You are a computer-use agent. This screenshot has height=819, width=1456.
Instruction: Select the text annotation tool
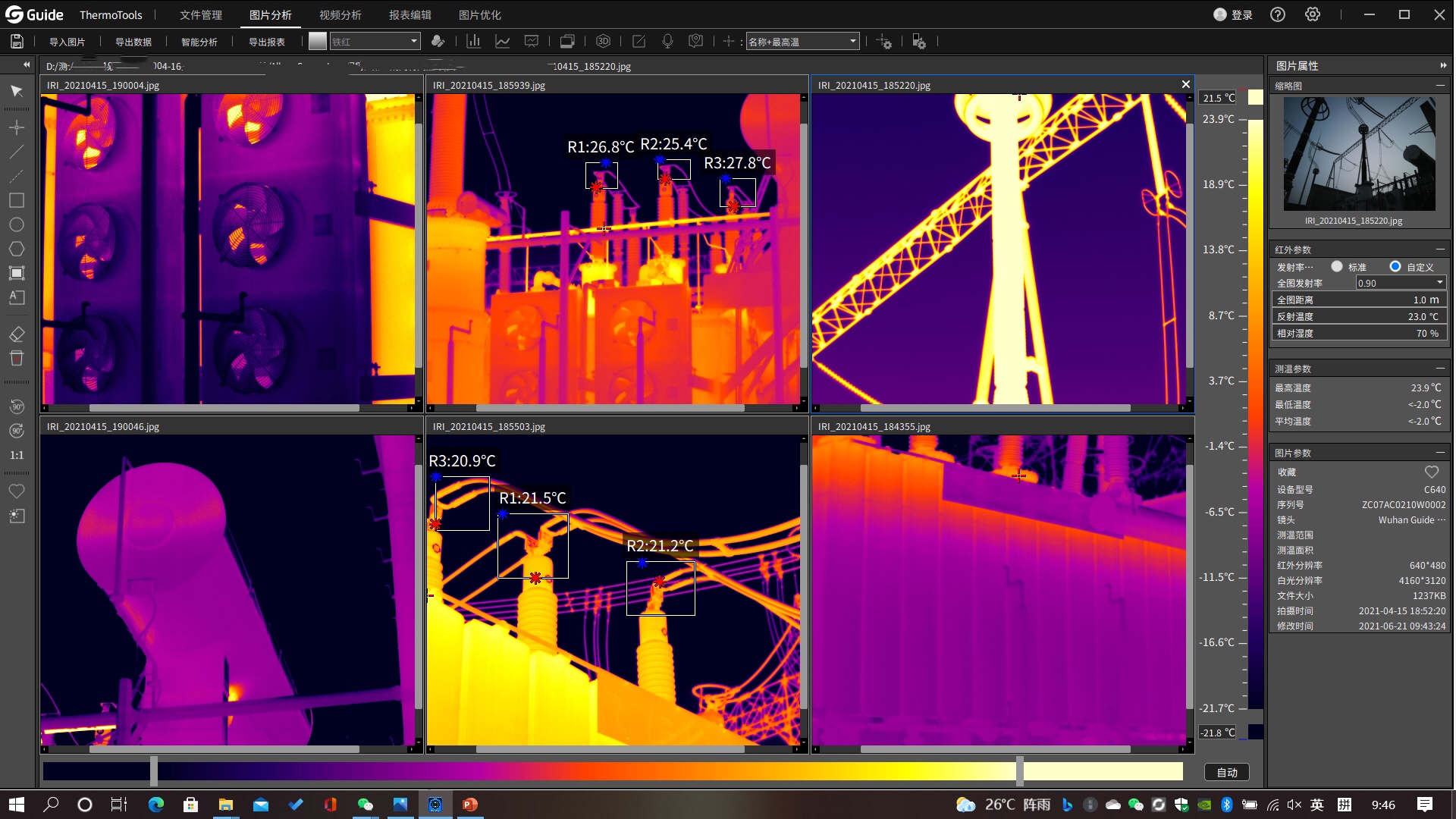pyautogui.click(x=17, y=297)
